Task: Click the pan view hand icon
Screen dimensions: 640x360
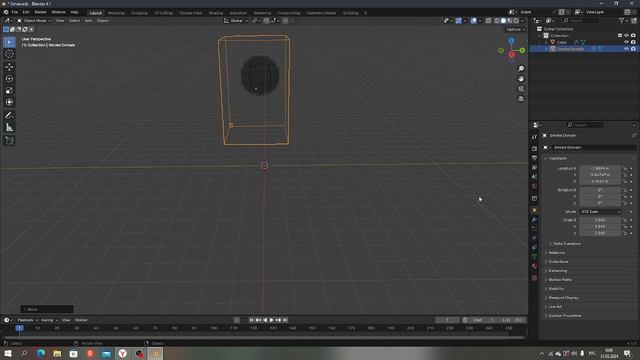Action: click(521, 79)
